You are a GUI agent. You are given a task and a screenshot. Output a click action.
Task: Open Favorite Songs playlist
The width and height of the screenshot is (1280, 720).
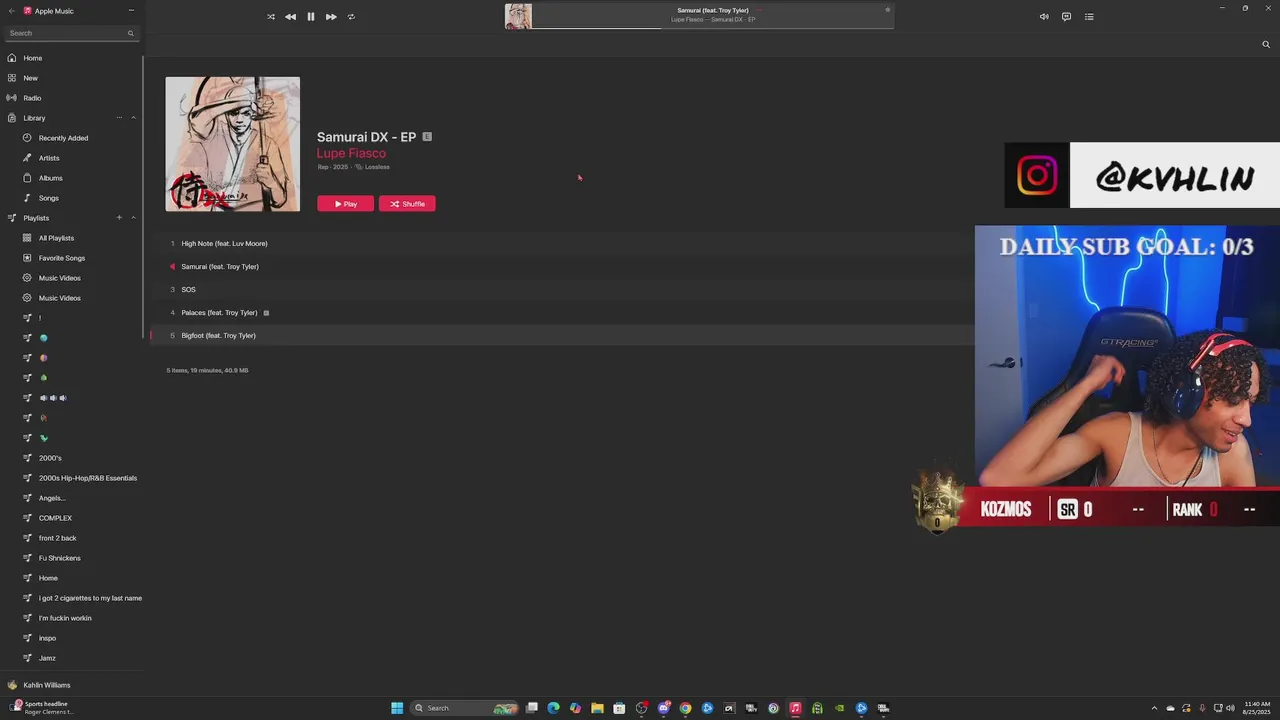coord(61,258)
